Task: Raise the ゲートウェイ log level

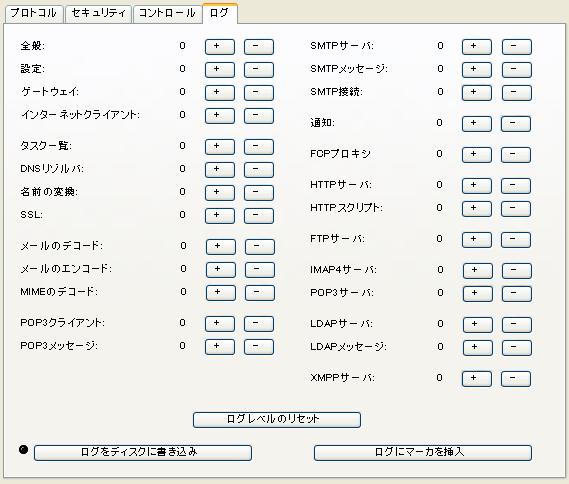Action: 220,93
